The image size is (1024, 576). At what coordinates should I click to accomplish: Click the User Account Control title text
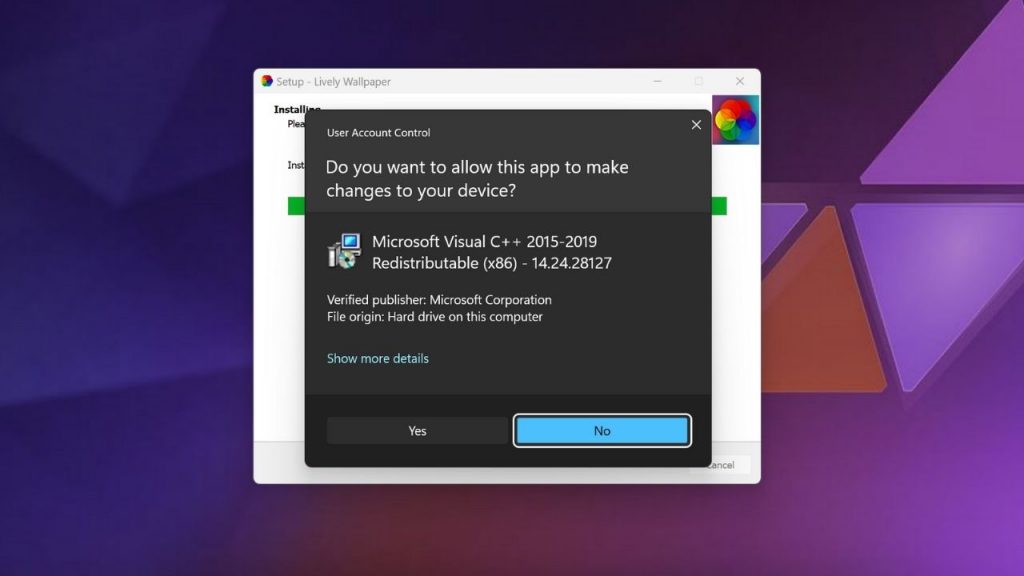click(x=378, y=133)
